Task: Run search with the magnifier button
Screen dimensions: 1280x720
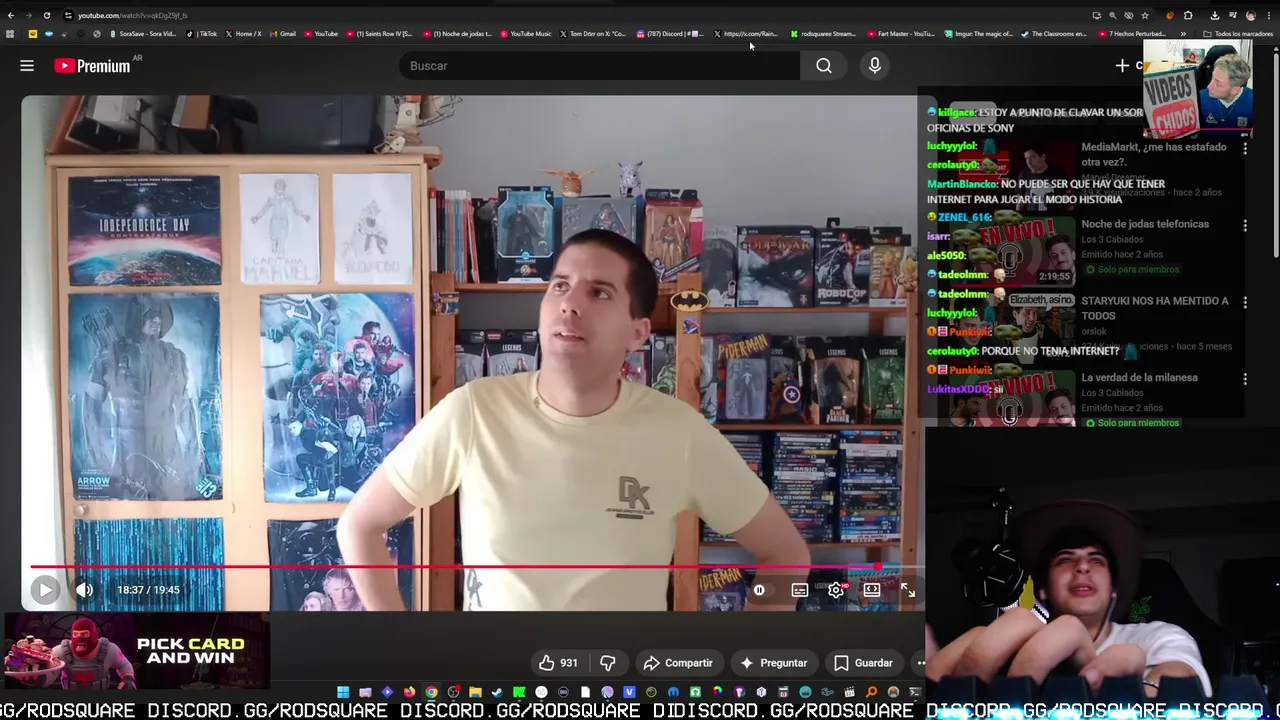Action: (x=823, y=66)
